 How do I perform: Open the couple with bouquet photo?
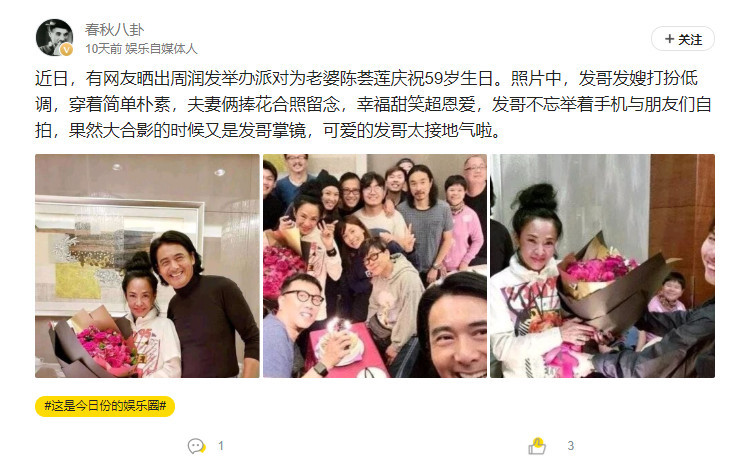(147, 266)
